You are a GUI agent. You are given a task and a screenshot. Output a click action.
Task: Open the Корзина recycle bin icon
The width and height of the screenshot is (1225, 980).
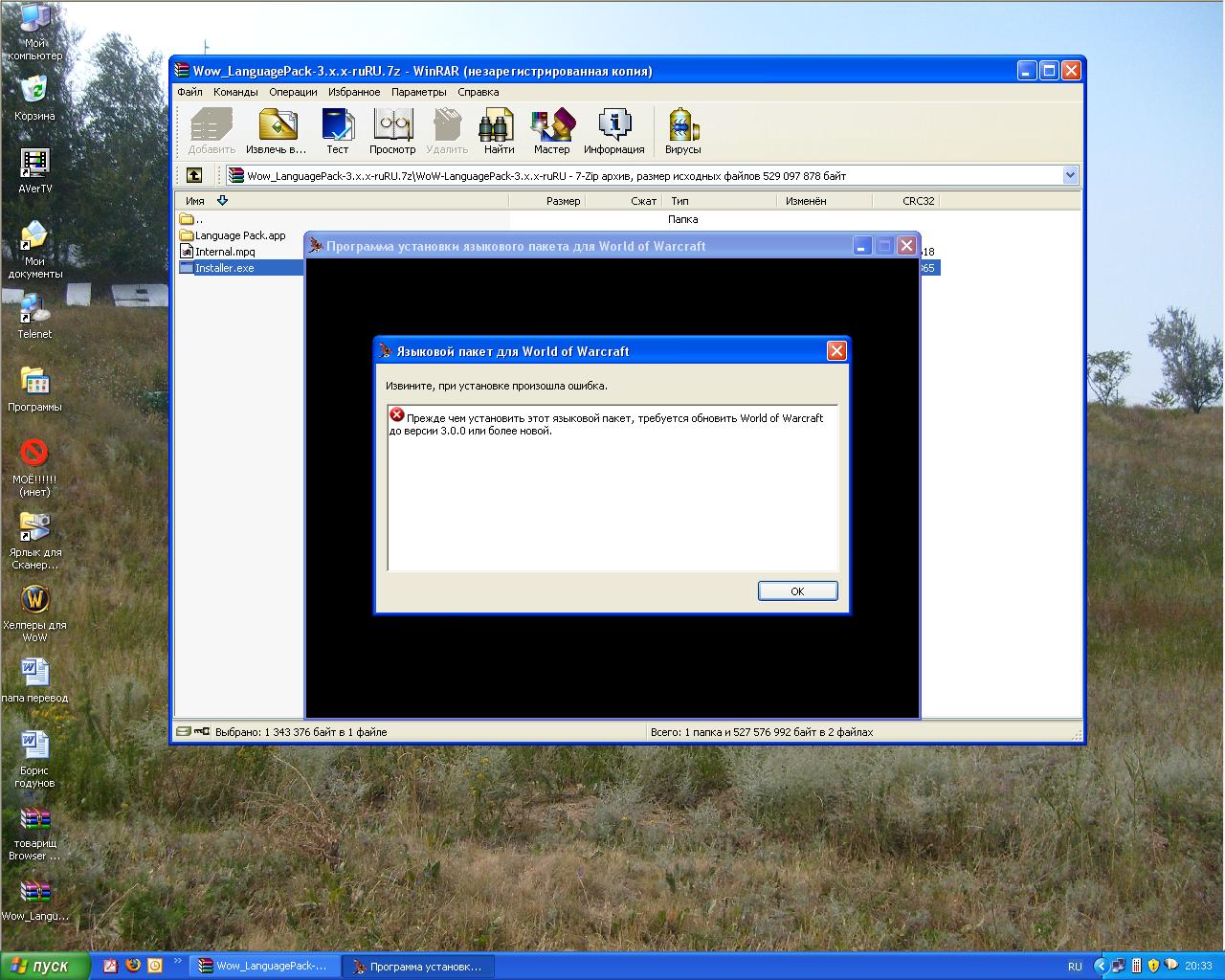point(35,99)
